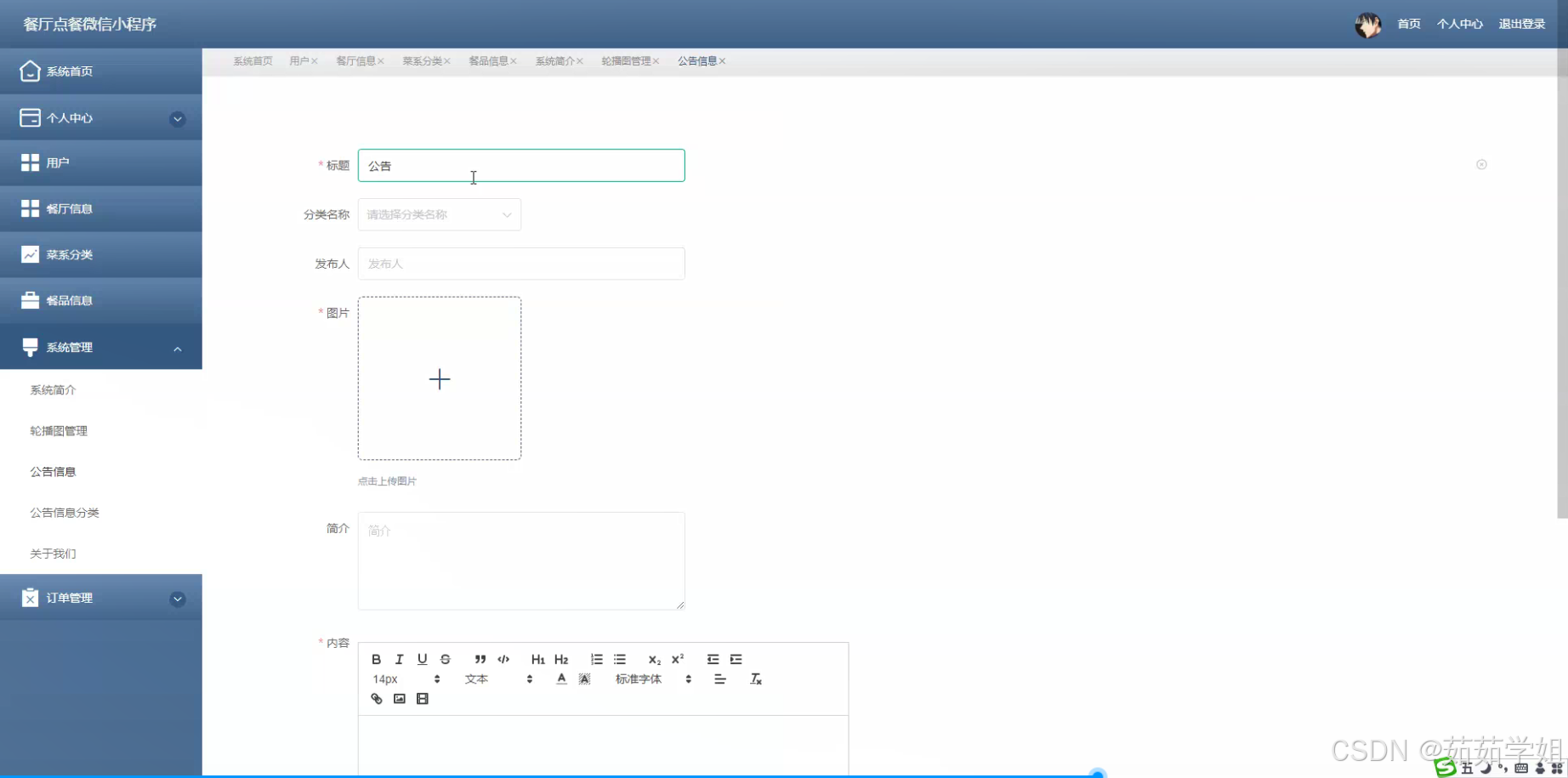Insert an image into the content editor
Viewport: 1568px width, 778px height.
400,699
